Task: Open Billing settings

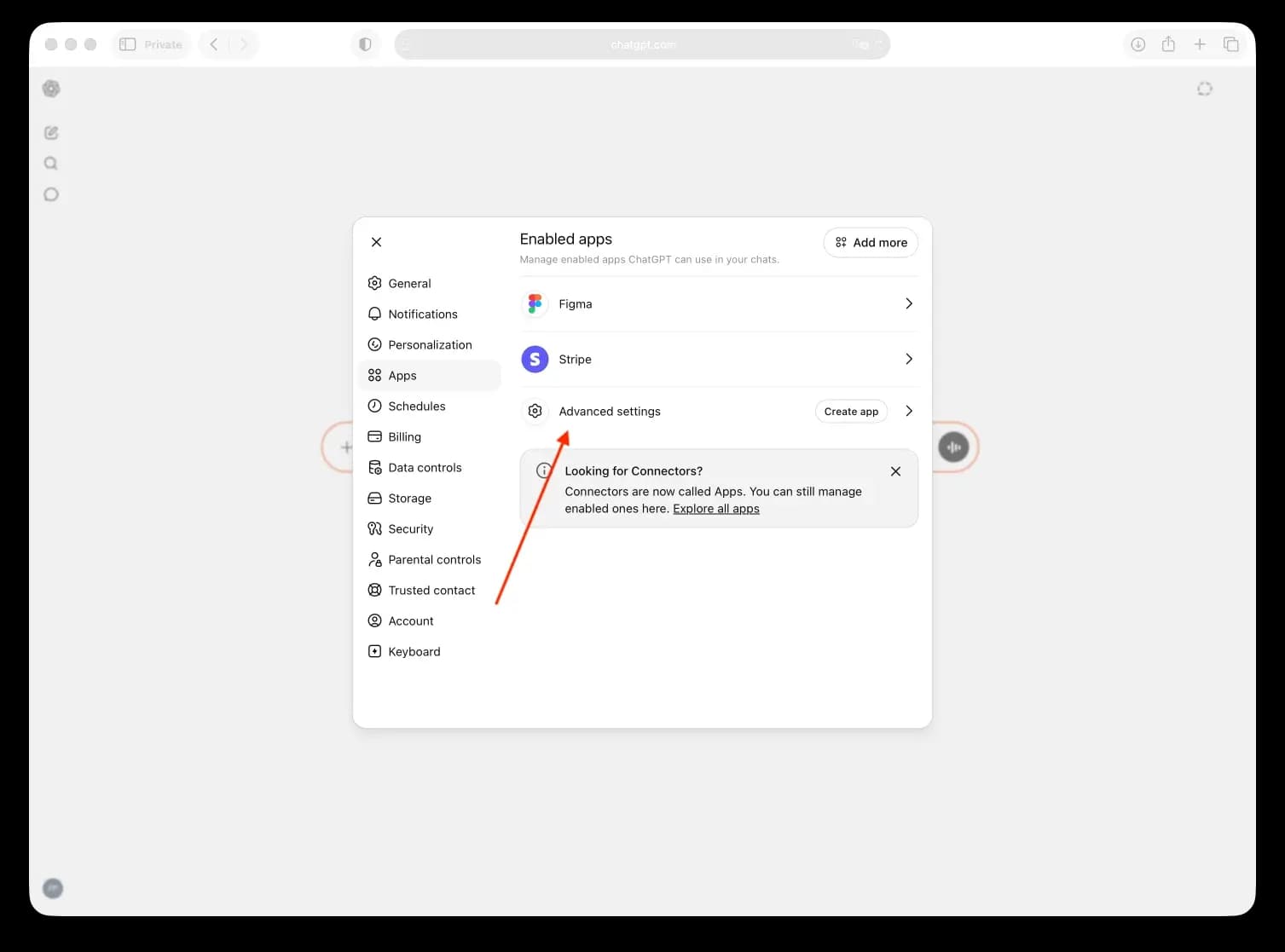Action: [x=429, y=436]
